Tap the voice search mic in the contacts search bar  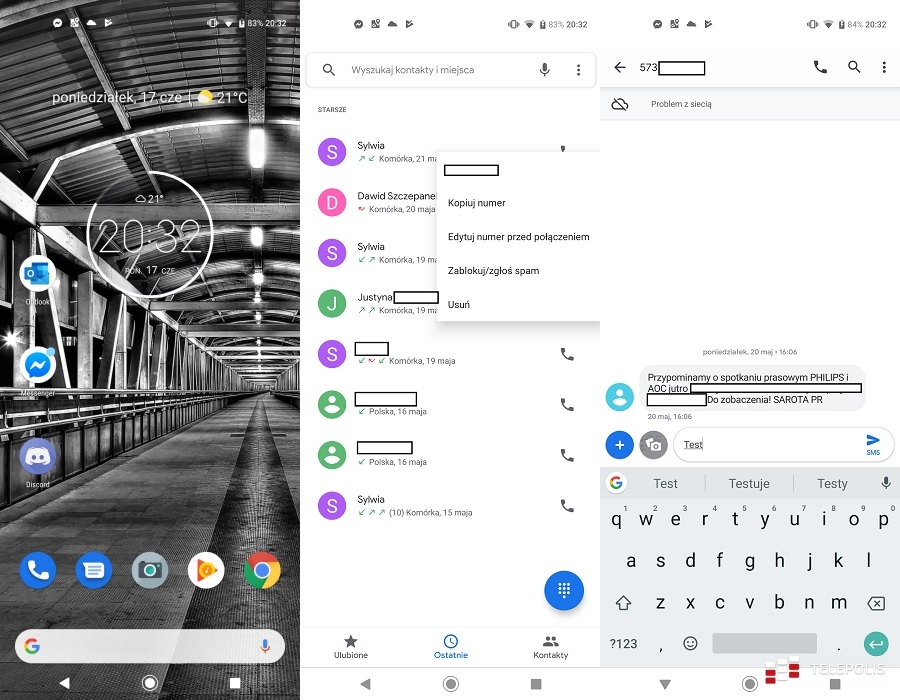pyautogui.click(x=544, y=69)
